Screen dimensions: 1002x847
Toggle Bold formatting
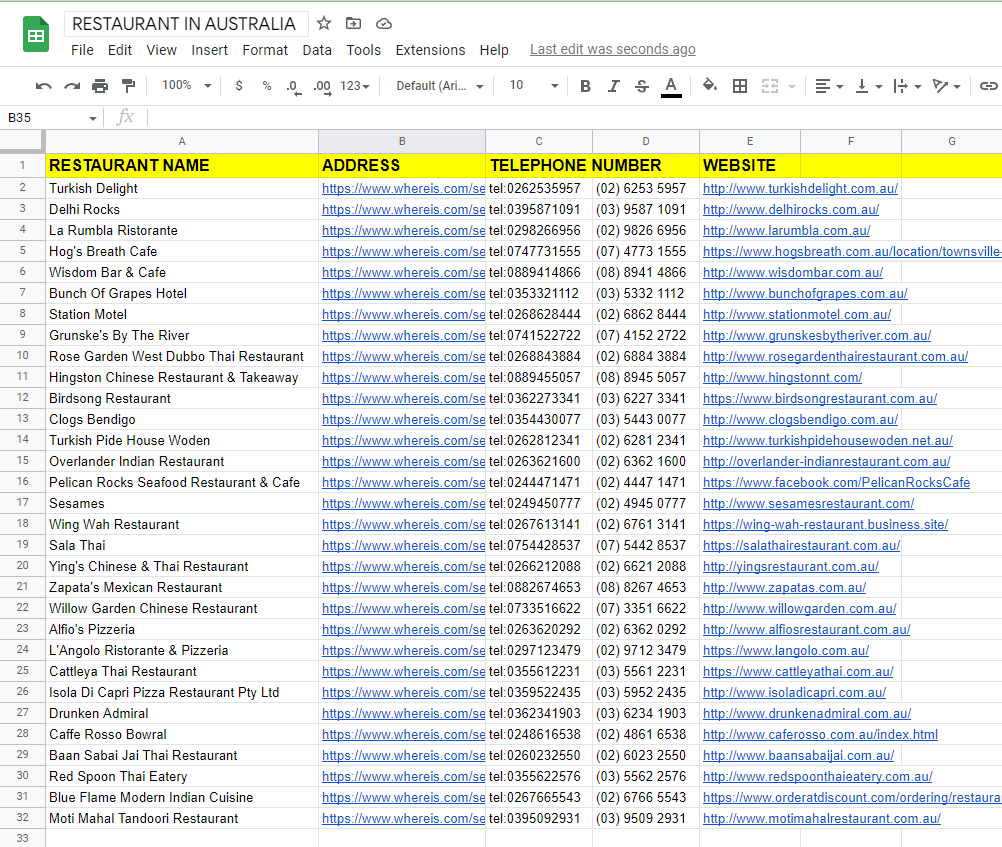(x=585, y=86)
